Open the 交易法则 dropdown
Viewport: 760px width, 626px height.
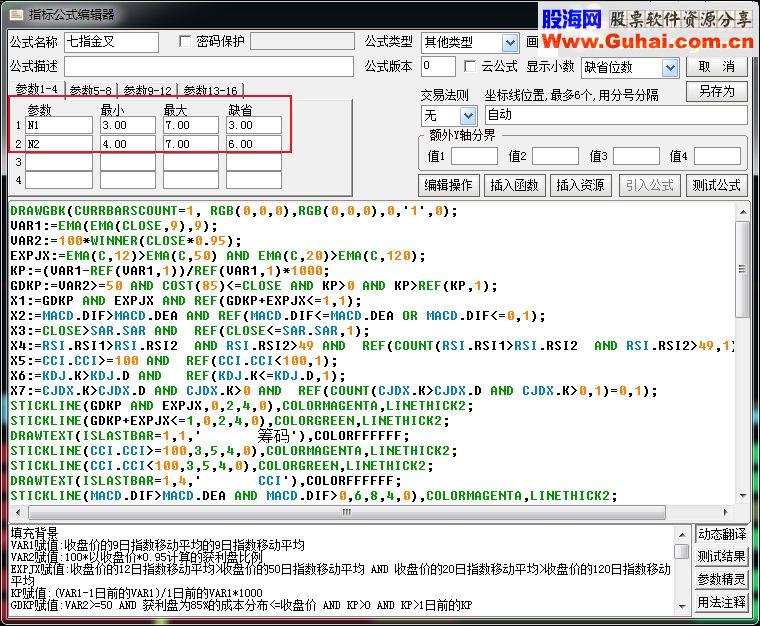[x=468, y=115]
